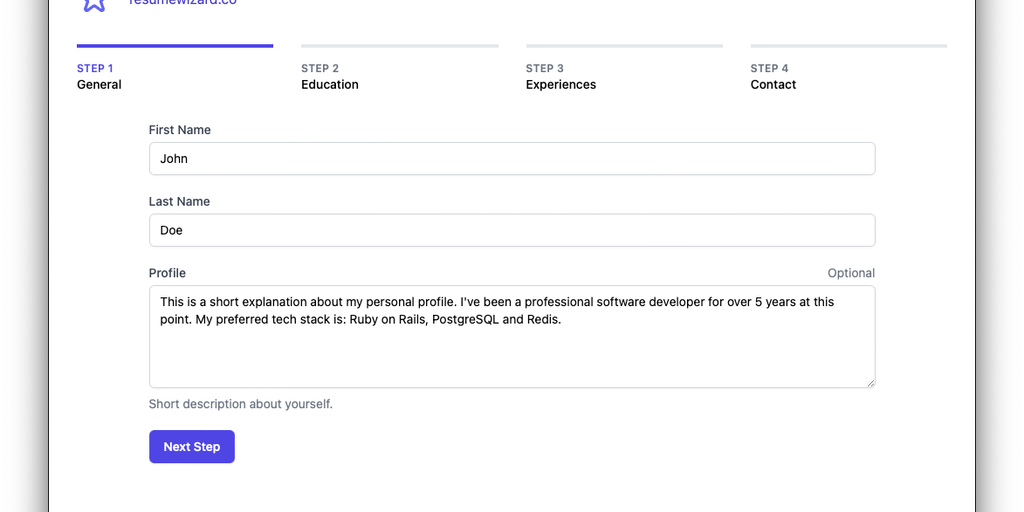
Task: Click the Last Name label
Action: coord(179,201)
